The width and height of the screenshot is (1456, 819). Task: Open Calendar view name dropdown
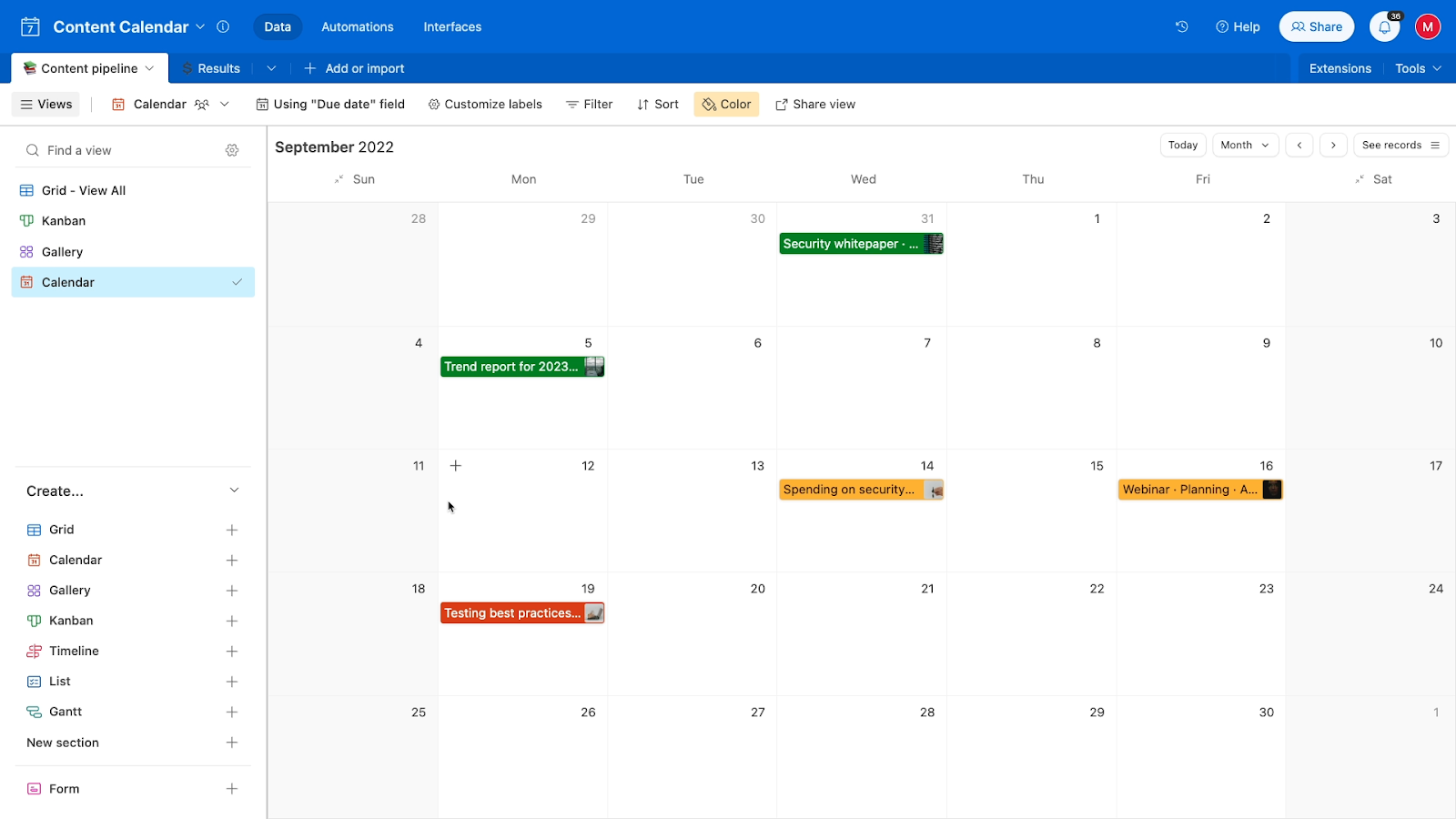[x=225, y=105]
